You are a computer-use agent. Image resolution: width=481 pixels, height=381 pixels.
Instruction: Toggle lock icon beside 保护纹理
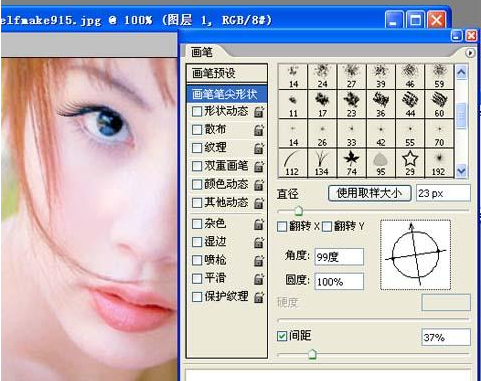[x=259, y=297]
